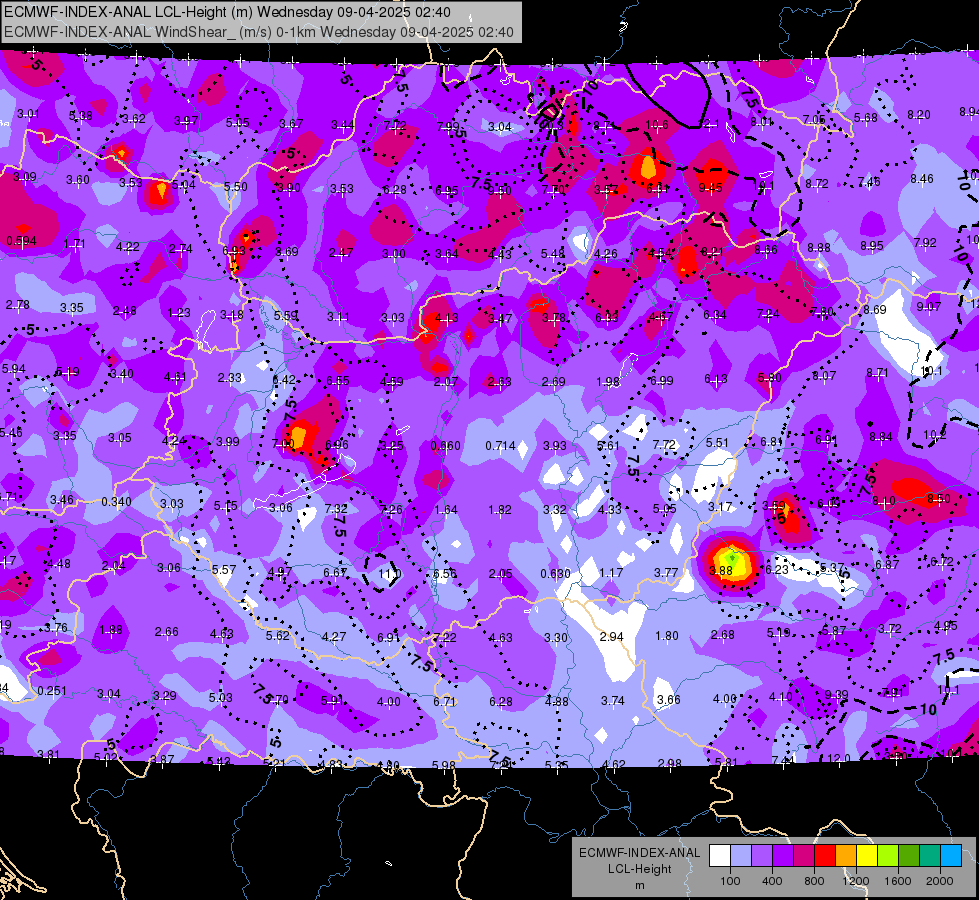Click the wind shear value 0.340
This screenshot has width=979, height=900.
pos(116,502)
